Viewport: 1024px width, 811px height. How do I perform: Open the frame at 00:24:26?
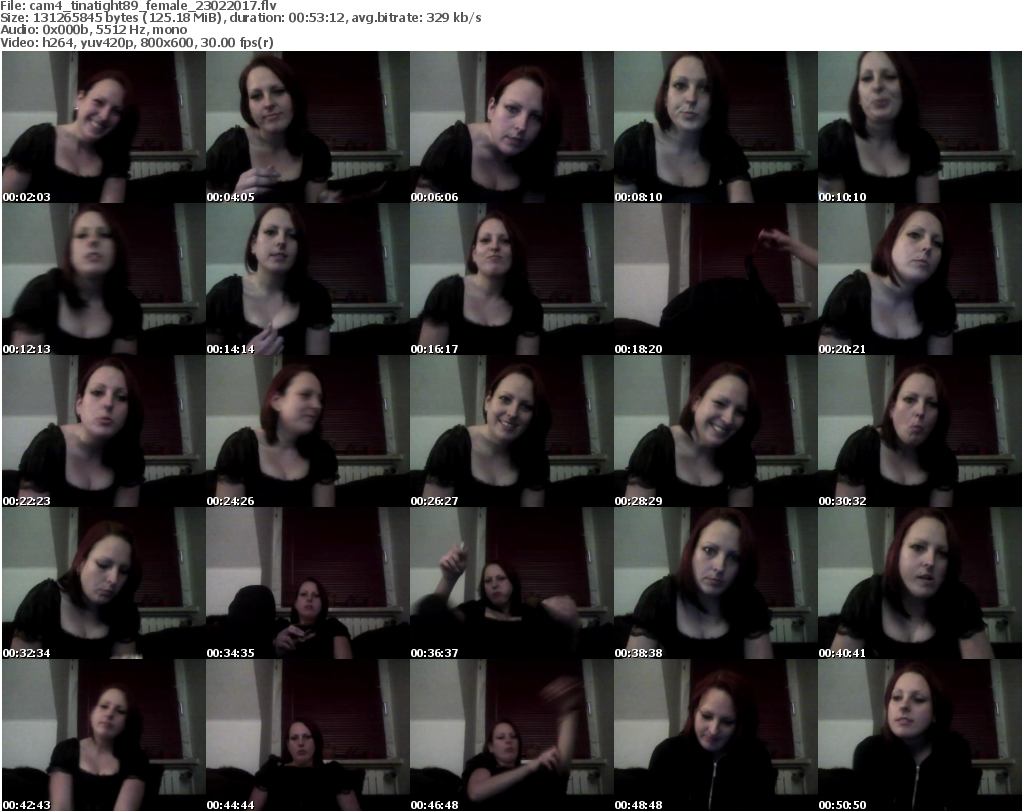tap(308, 432)
